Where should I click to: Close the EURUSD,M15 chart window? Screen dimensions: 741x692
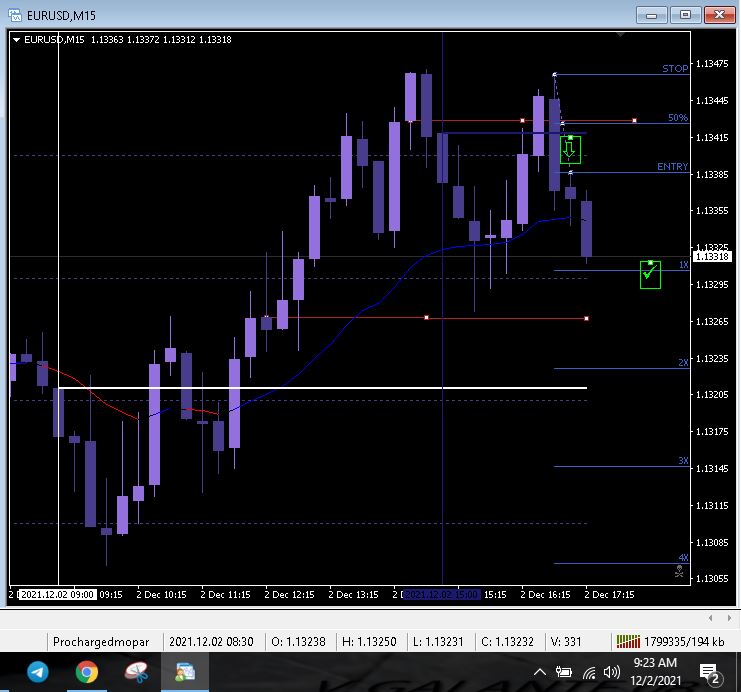coord(719,15)
